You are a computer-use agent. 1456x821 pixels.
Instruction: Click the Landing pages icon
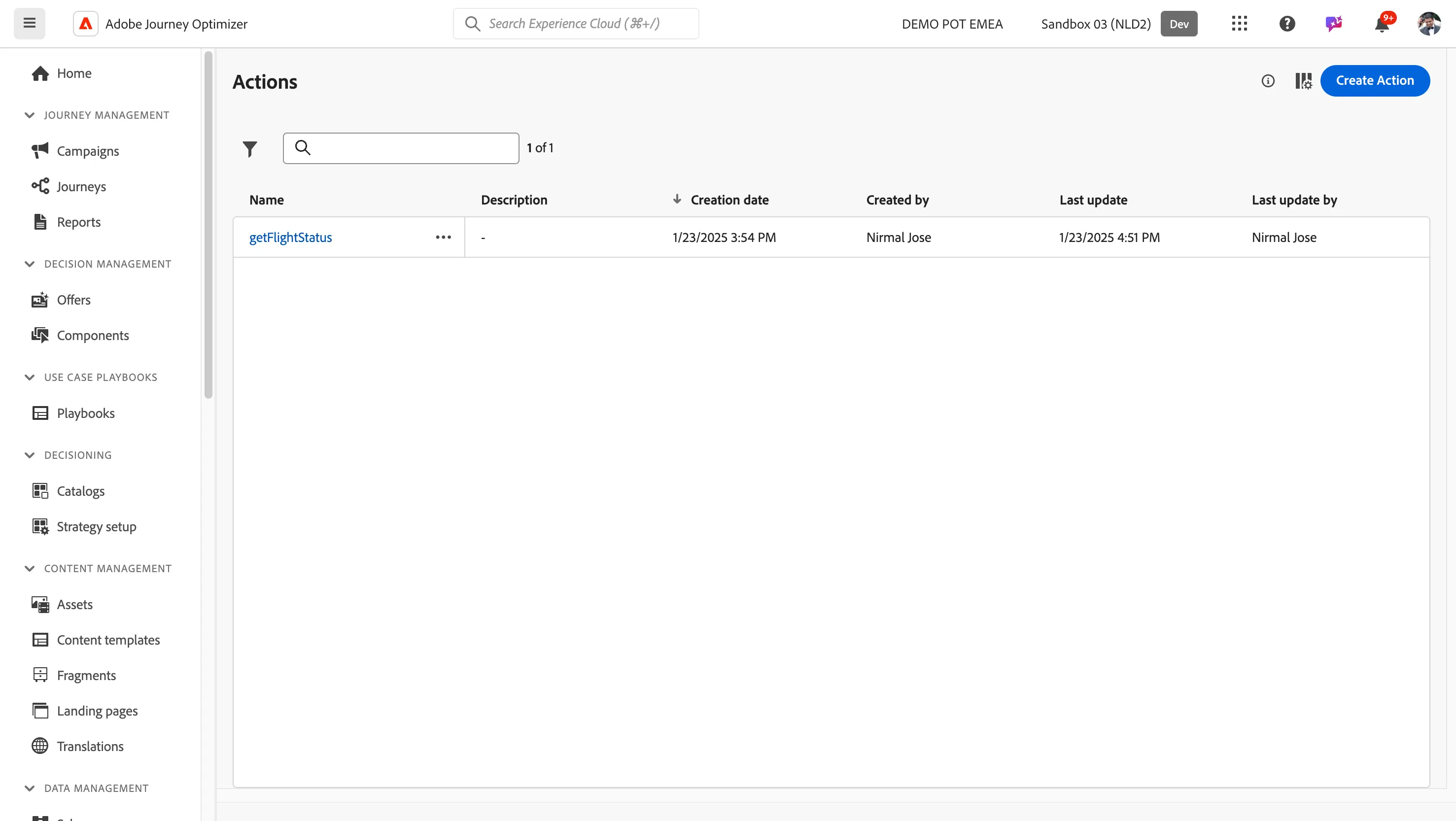tap(40, 711)
